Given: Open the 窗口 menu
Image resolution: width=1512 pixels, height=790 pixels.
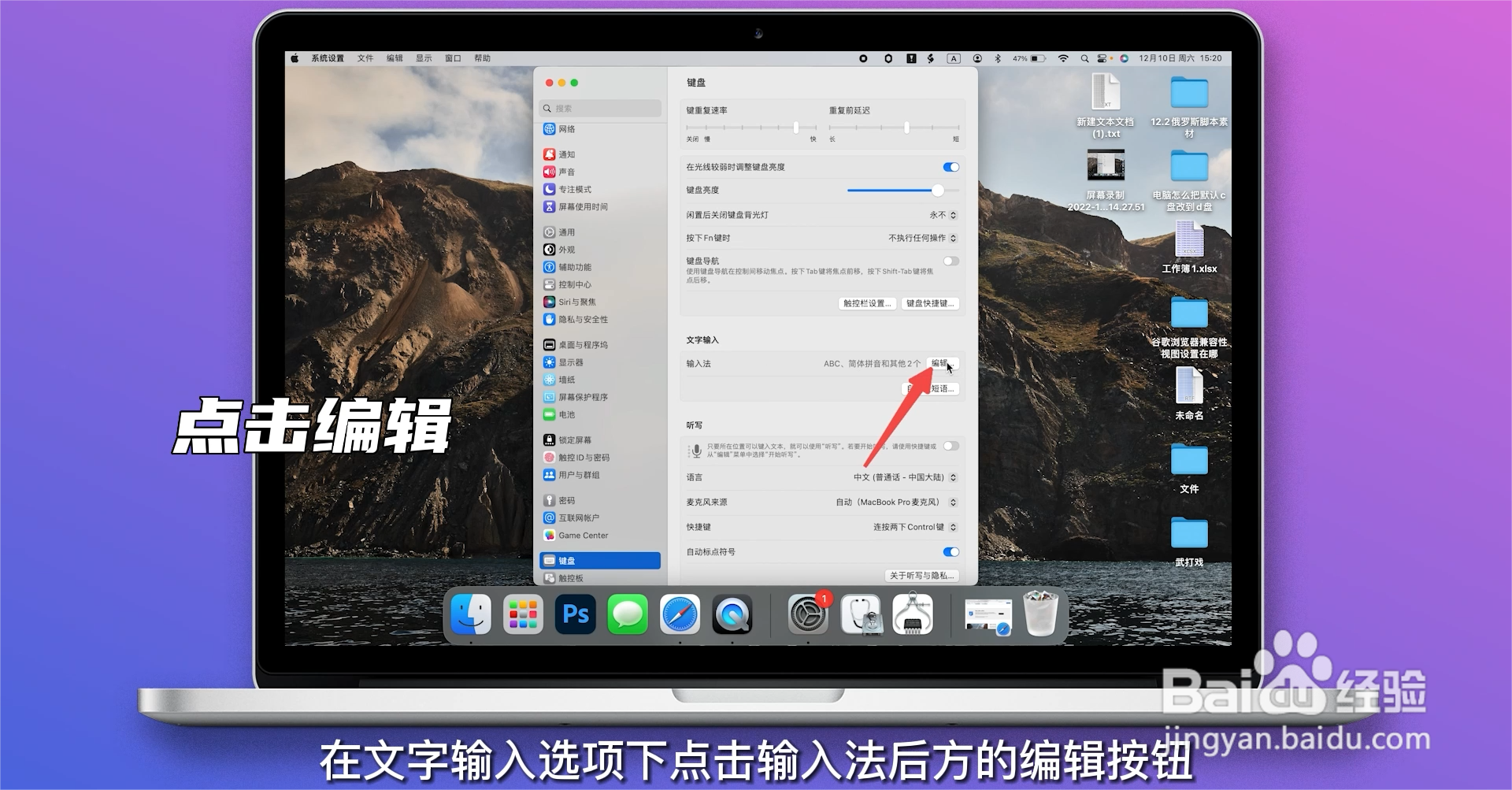Looking at the screenshot, I should point(452,57).
